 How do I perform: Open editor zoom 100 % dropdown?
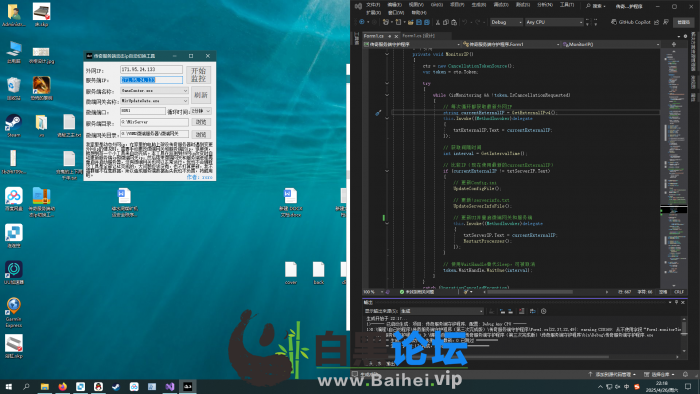373,292
